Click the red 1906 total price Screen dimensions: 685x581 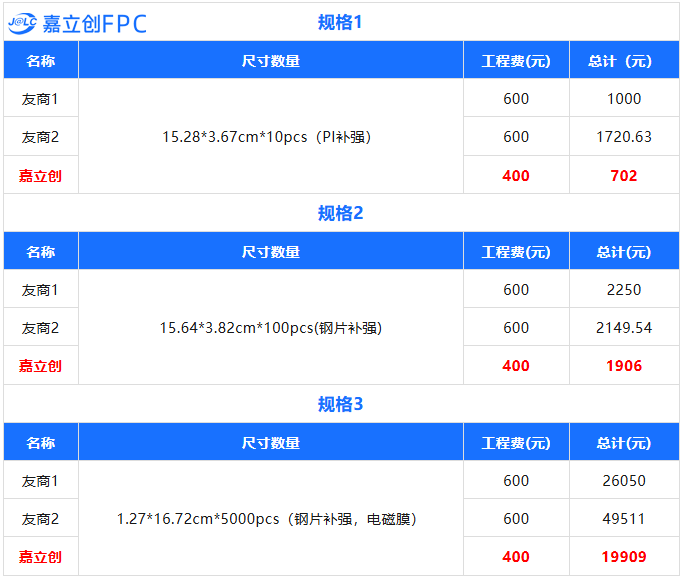tap(624, 366)
